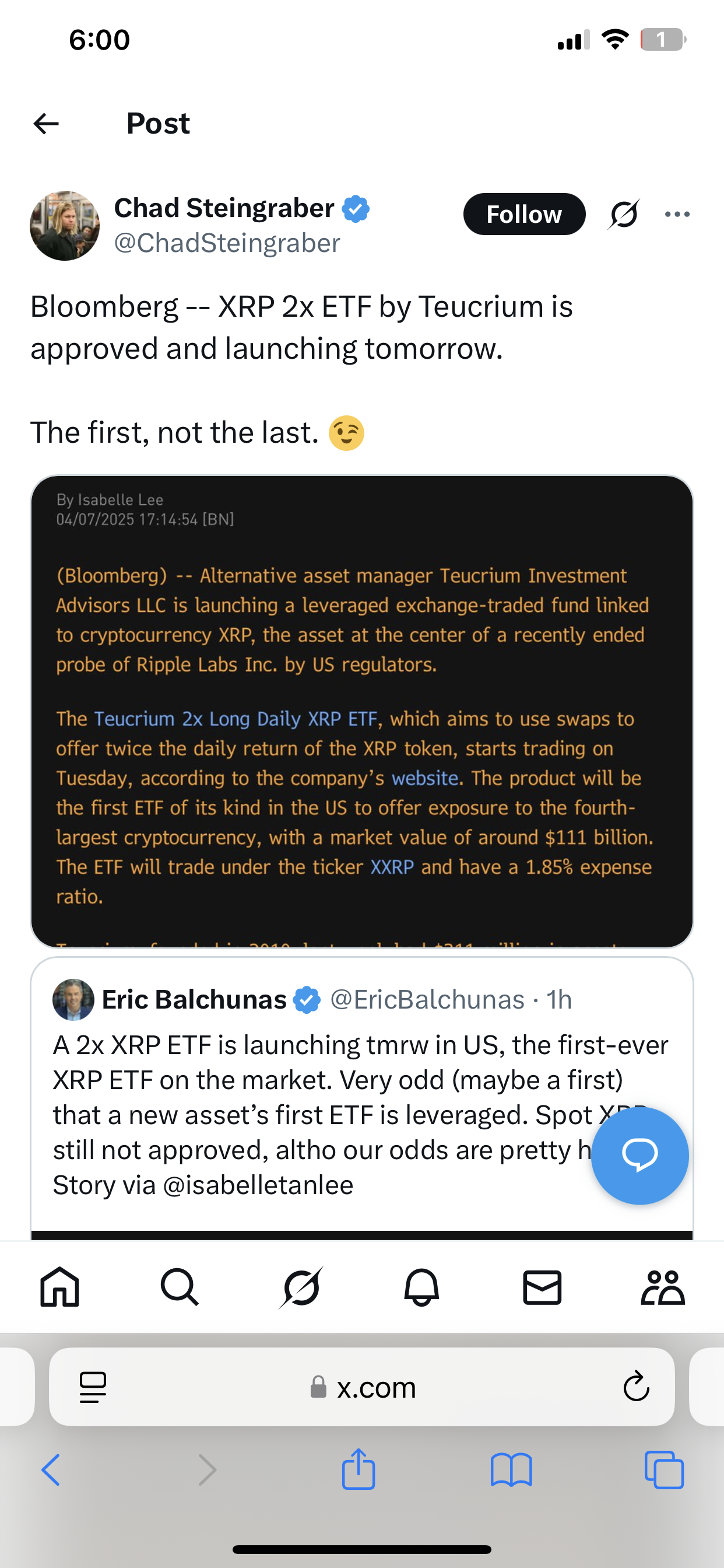Open the three-dot more options menu

coord(677,214)
